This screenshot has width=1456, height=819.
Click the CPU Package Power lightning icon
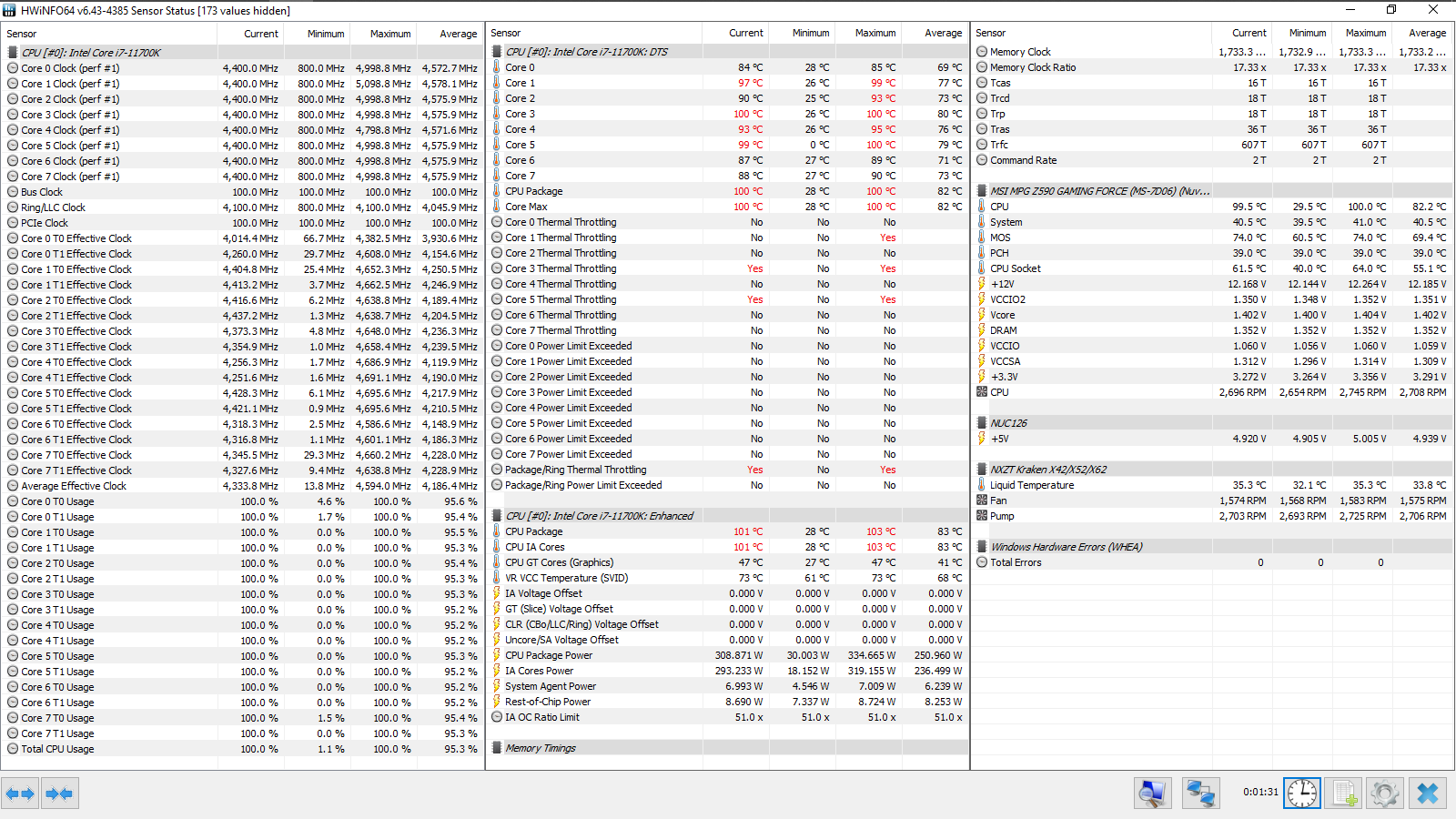(497, 655)
